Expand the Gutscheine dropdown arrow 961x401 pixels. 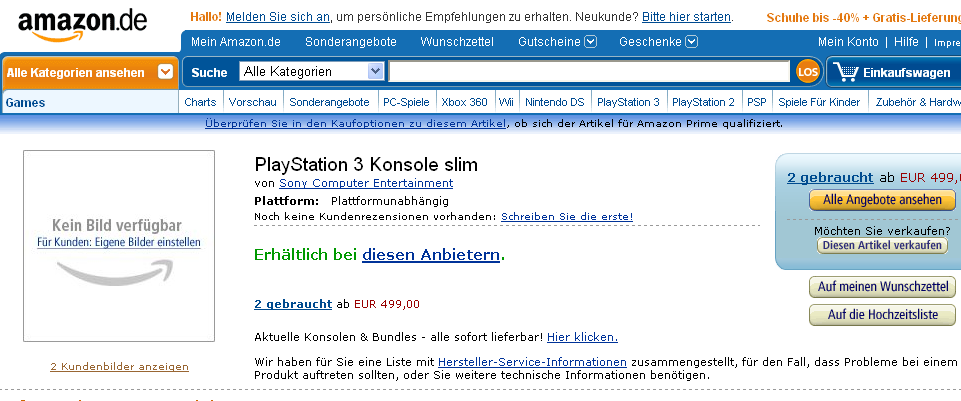pyautogui.click(x=590, y=42)
